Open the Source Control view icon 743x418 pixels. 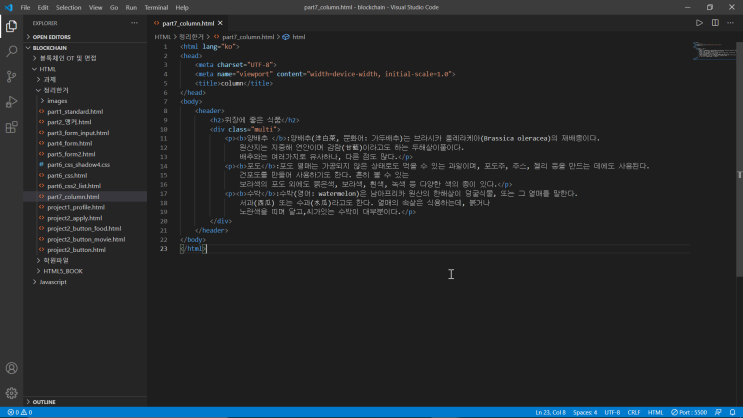click(x=11, y=76)
